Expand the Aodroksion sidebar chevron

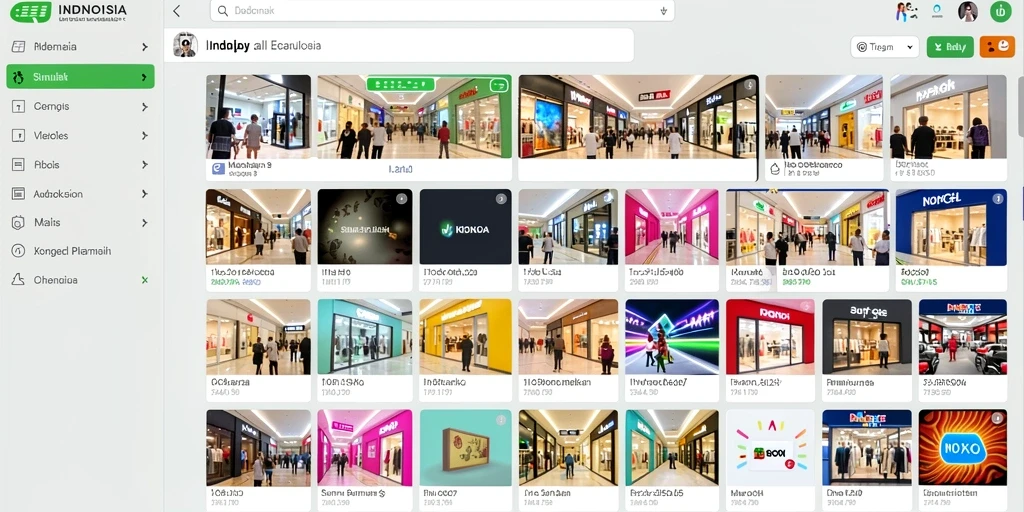point(144,194)
